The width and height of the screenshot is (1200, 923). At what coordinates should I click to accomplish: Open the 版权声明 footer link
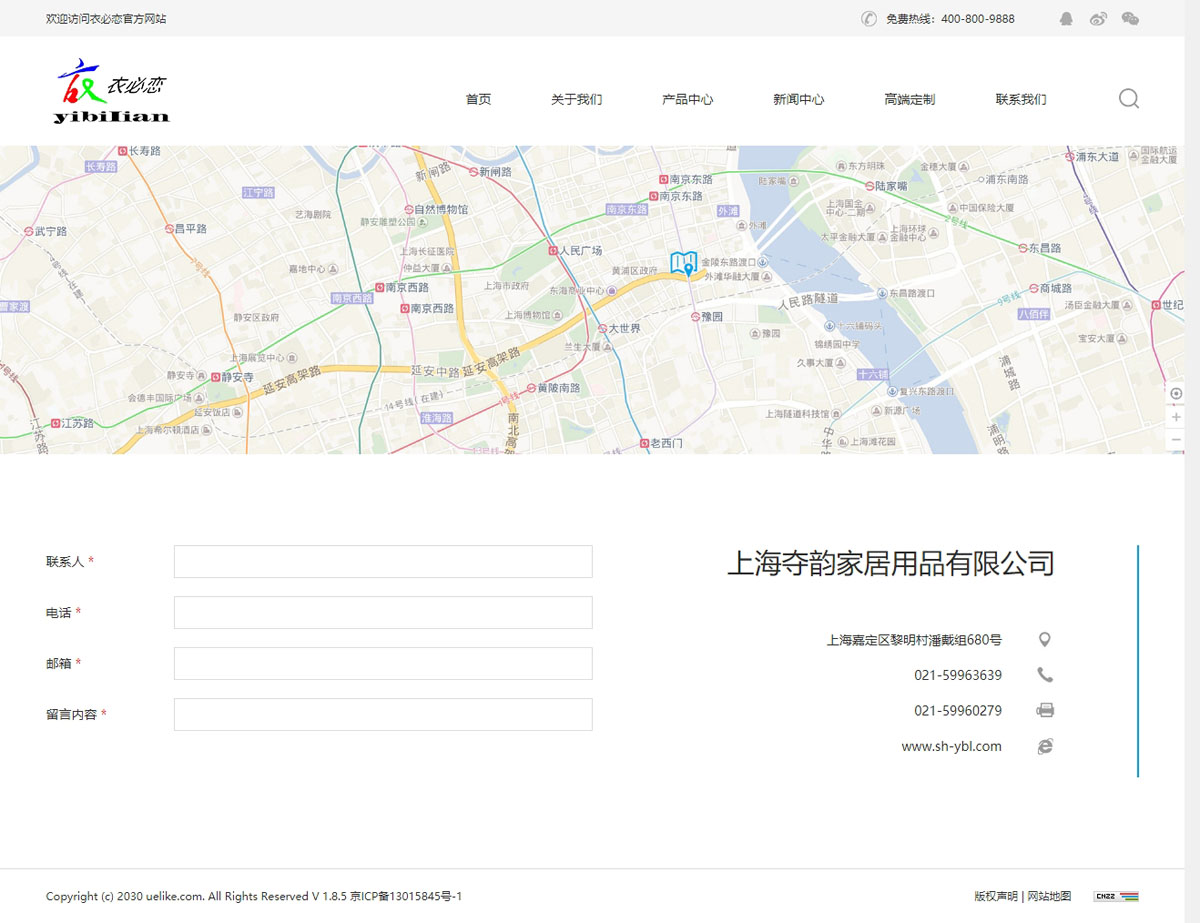click(996, 896)
